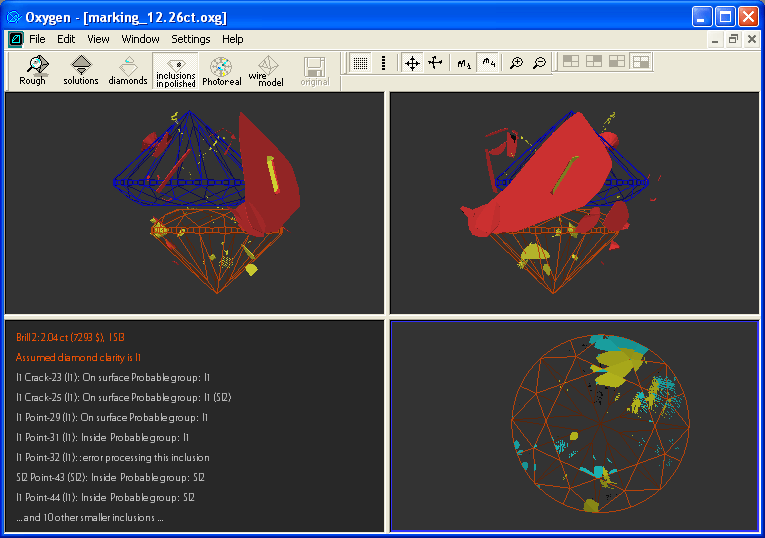Screen dimensions: 765x538
Task: Select the four-arrow move tool icon
Action: pos(412,63)
